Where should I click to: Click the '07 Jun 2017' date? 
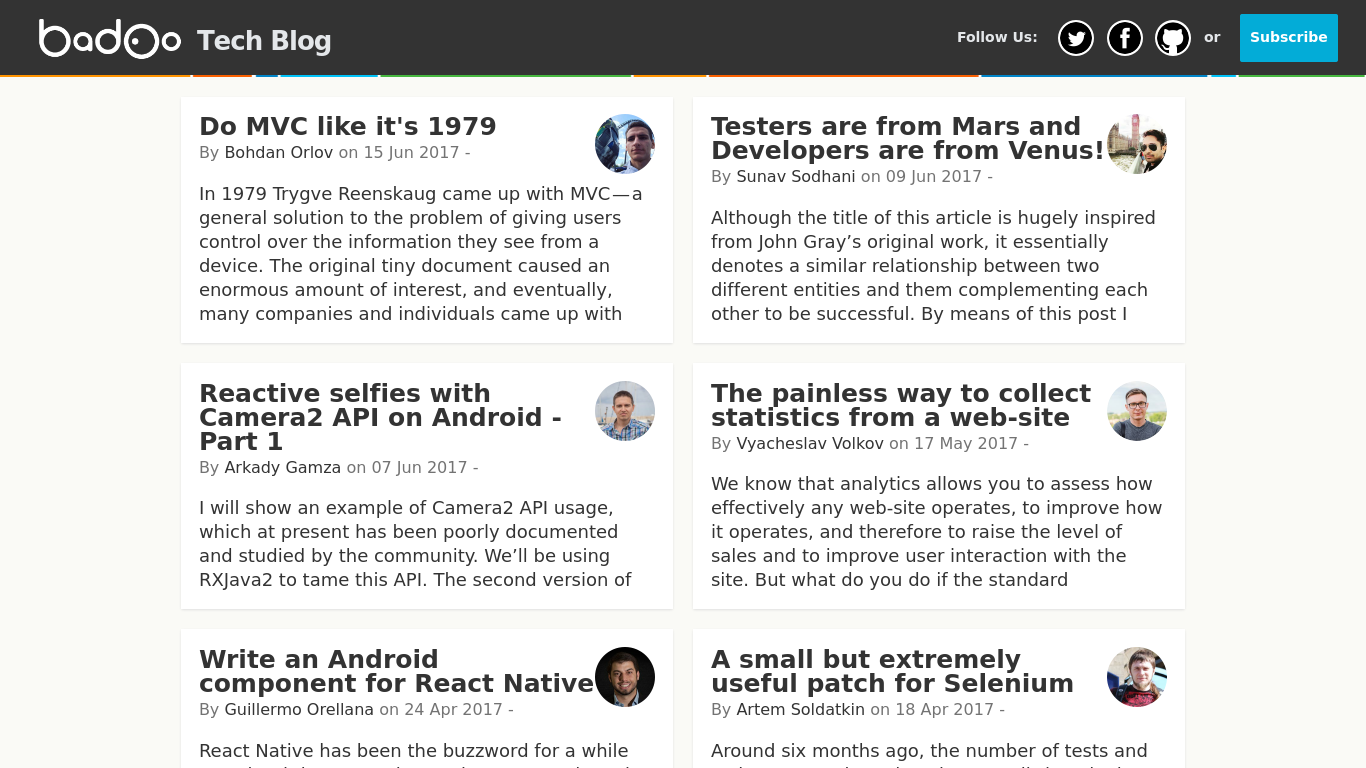pos(420,468)
